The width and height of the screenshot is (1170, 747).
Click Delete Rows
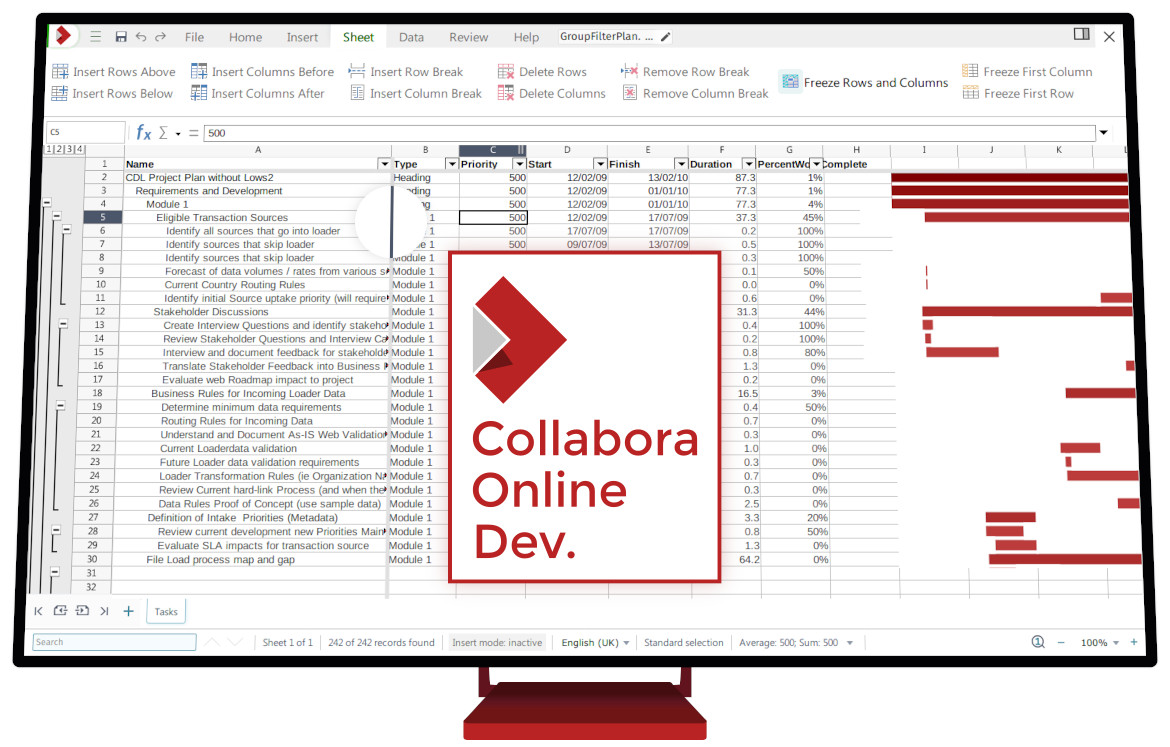point(542,72)
